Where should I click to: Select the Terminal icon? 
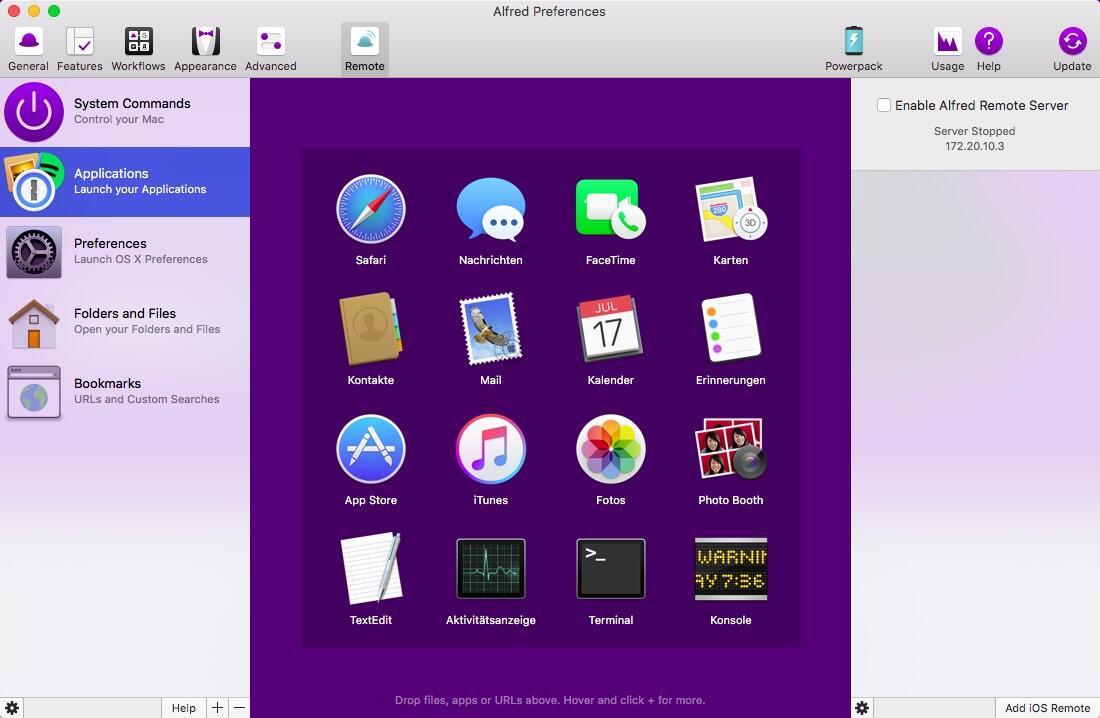point(610,569)
